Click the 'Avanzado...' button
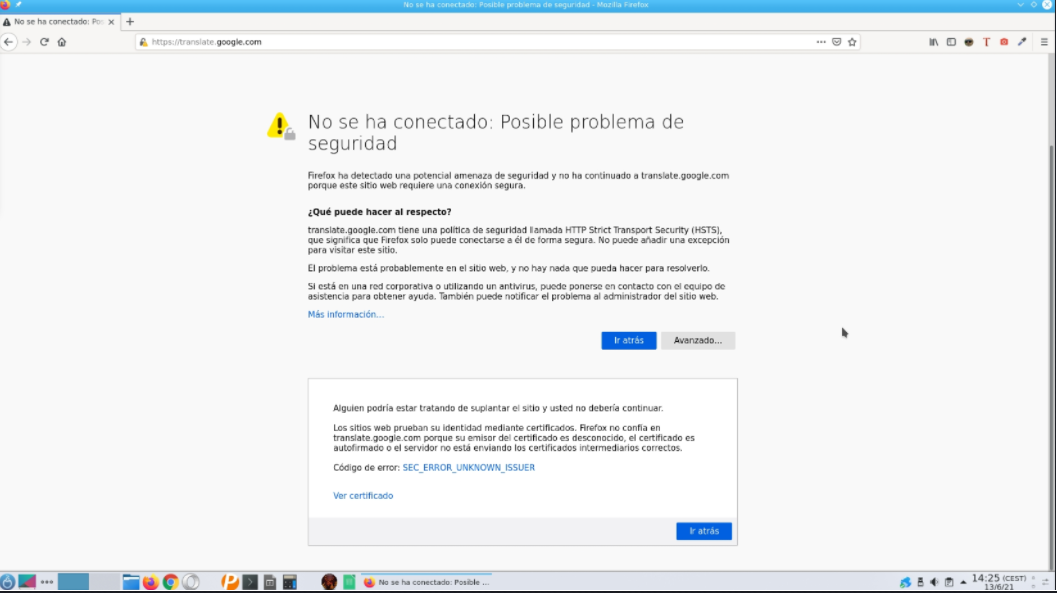 698,340
